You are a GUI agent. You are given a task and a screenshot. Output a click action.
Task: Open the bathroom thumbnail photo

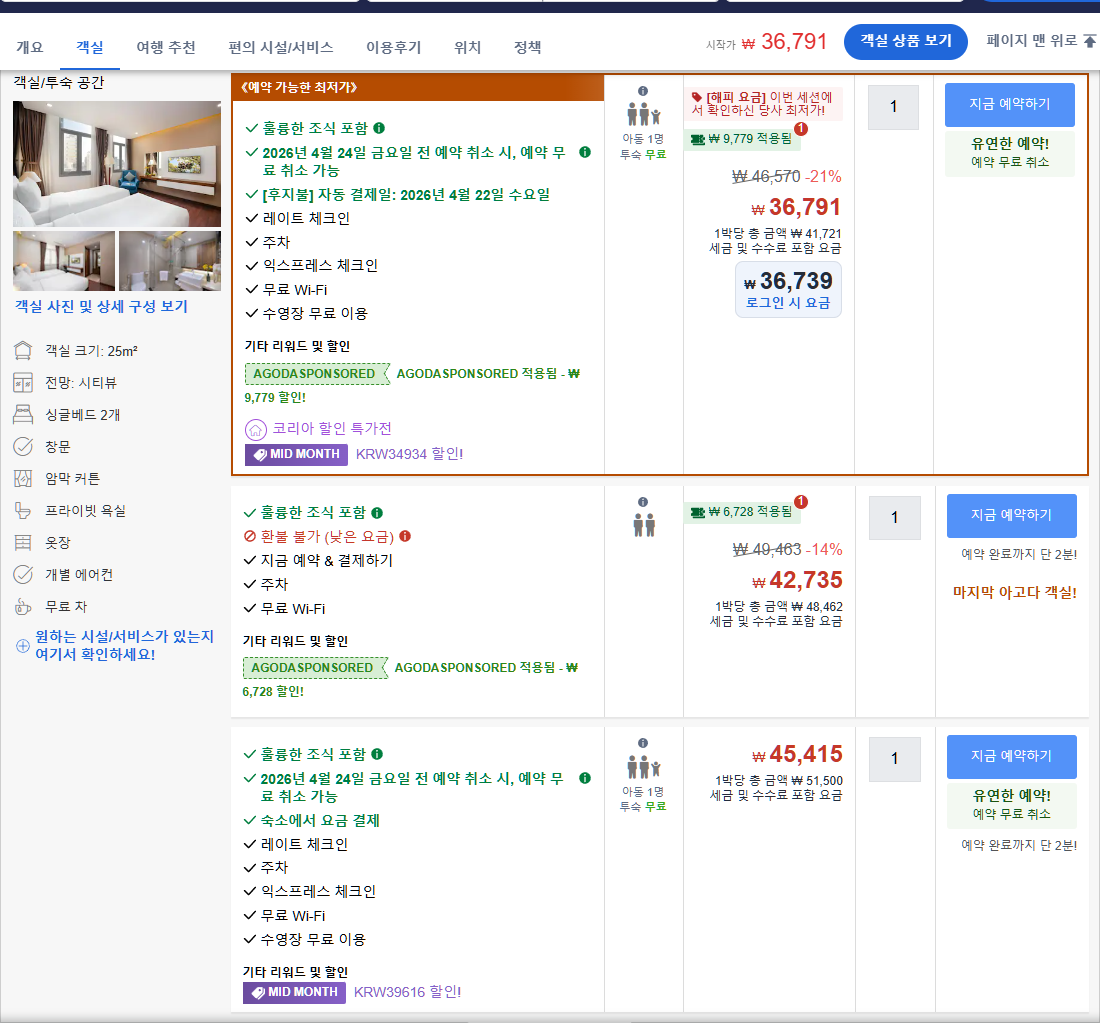click(170, 261)
